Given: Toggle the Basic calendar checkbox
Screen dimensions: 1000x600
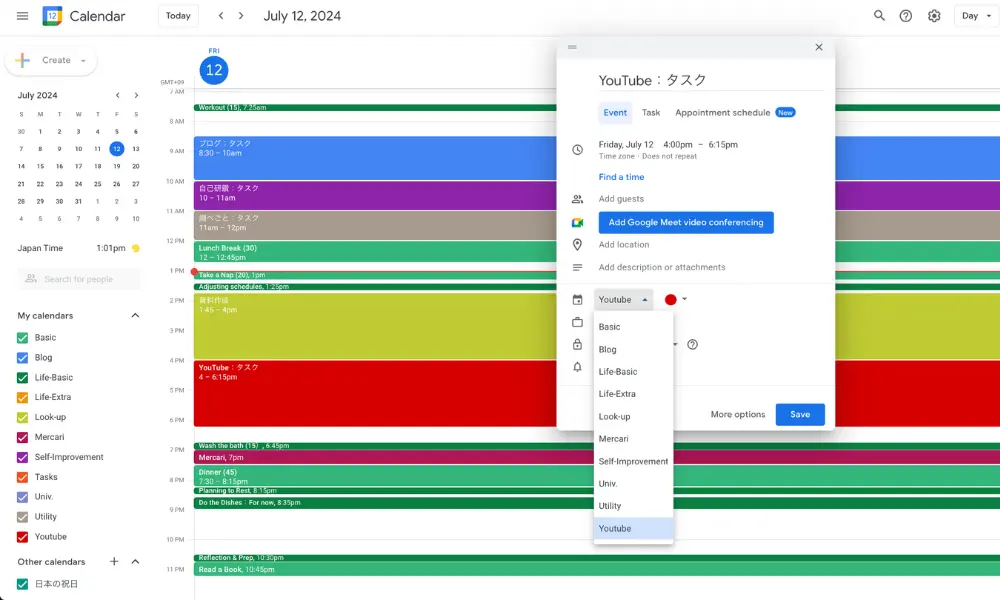Looking at the screenshot, I should click(x=22, y=338).
